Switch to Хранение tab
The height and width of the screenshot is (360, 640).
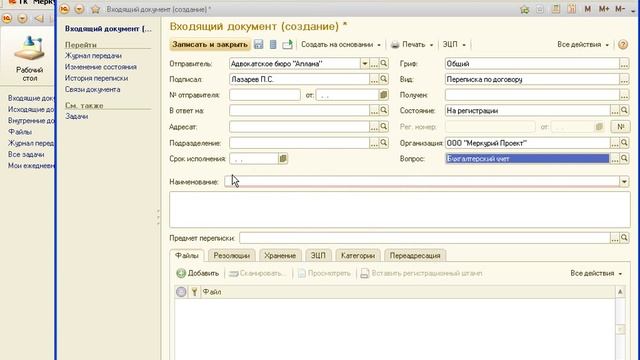280,256
